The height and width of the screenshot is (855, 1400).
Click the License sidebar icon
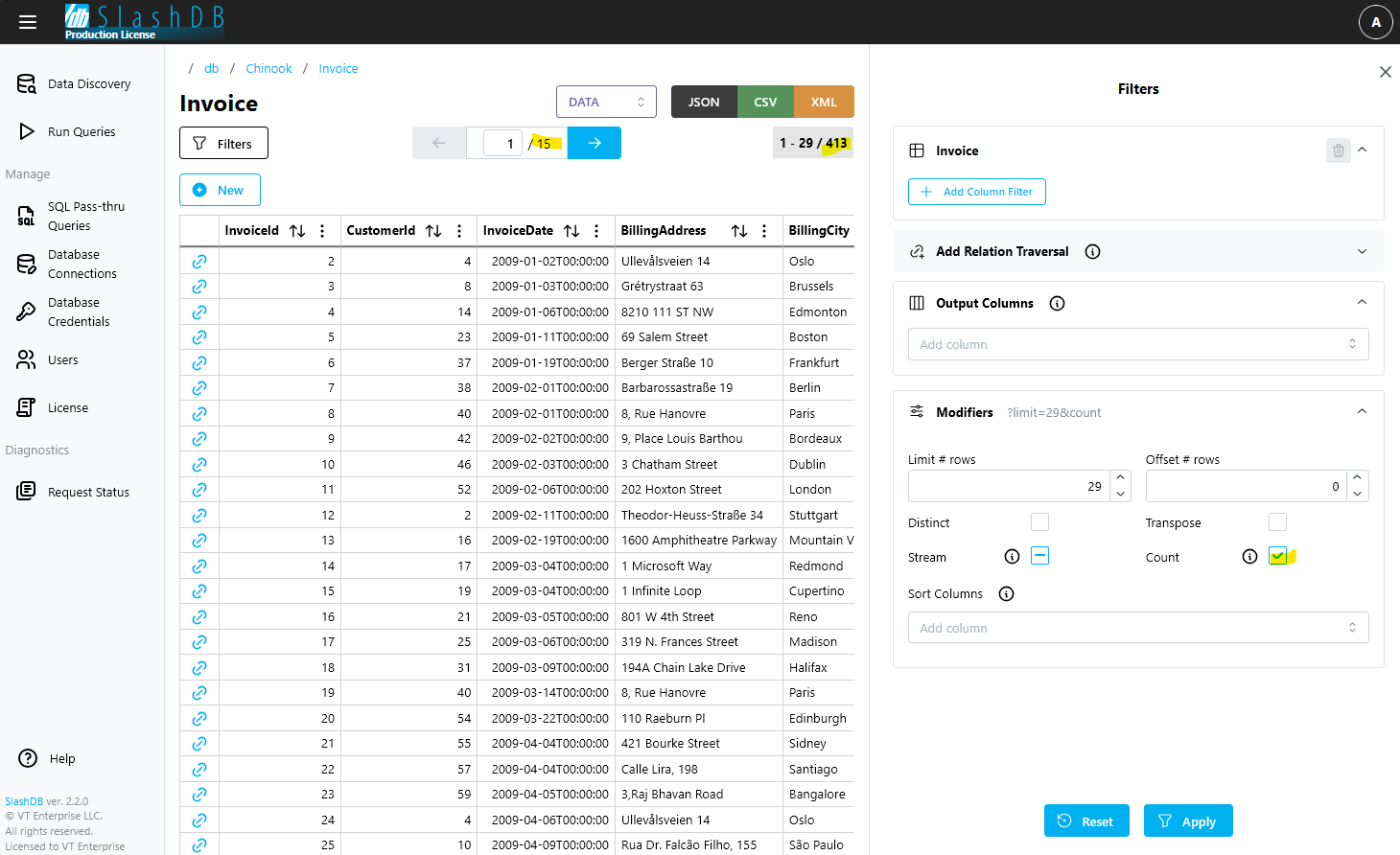tap(27, 408)
